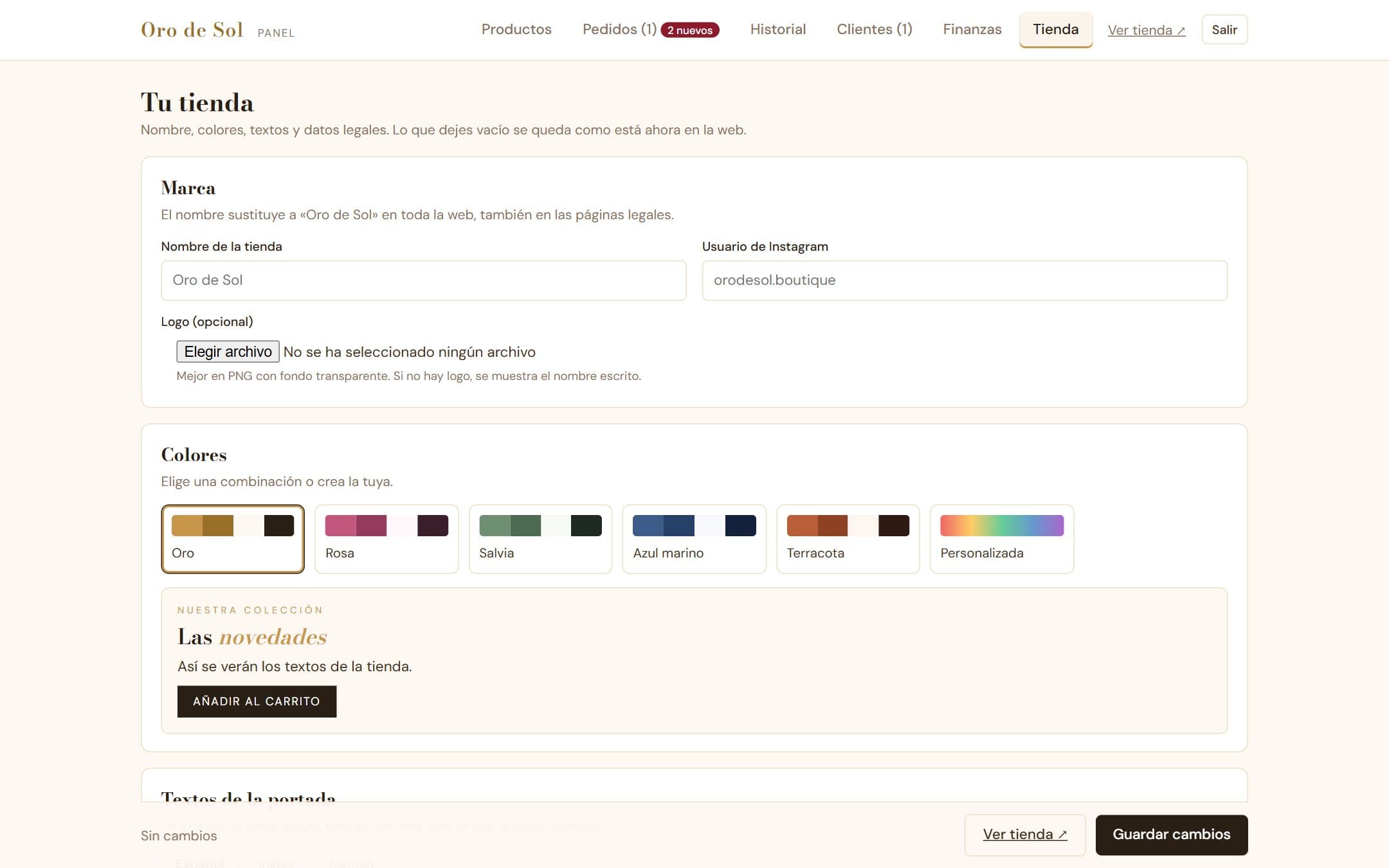Click the Sin cambios status text
The width and height of the screenshot is (1389, 868).
[179, 836]
